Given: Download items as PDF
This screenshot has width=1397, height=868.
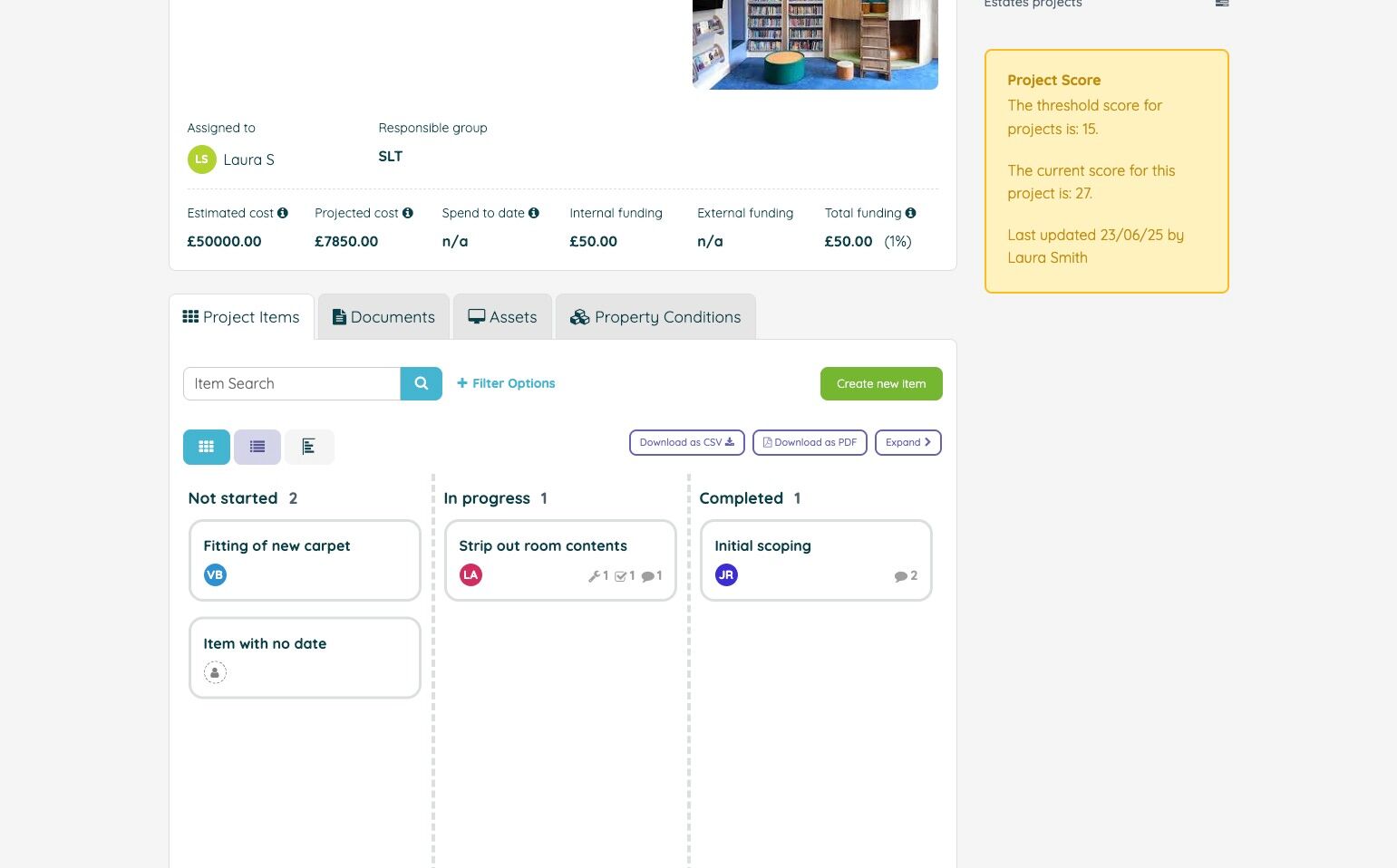Looking at the screenshot, I should coord(810,442).
